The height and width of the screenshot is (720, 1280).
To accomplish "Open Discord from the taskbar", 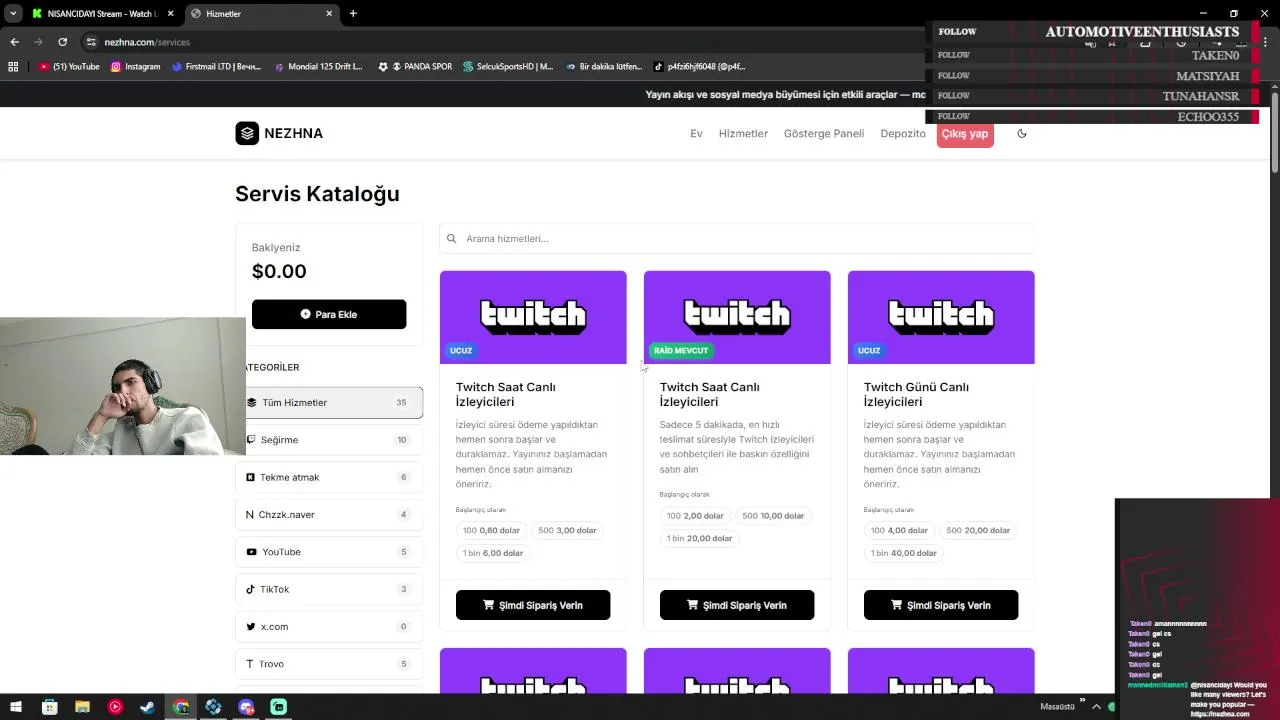I will [246, 707].
